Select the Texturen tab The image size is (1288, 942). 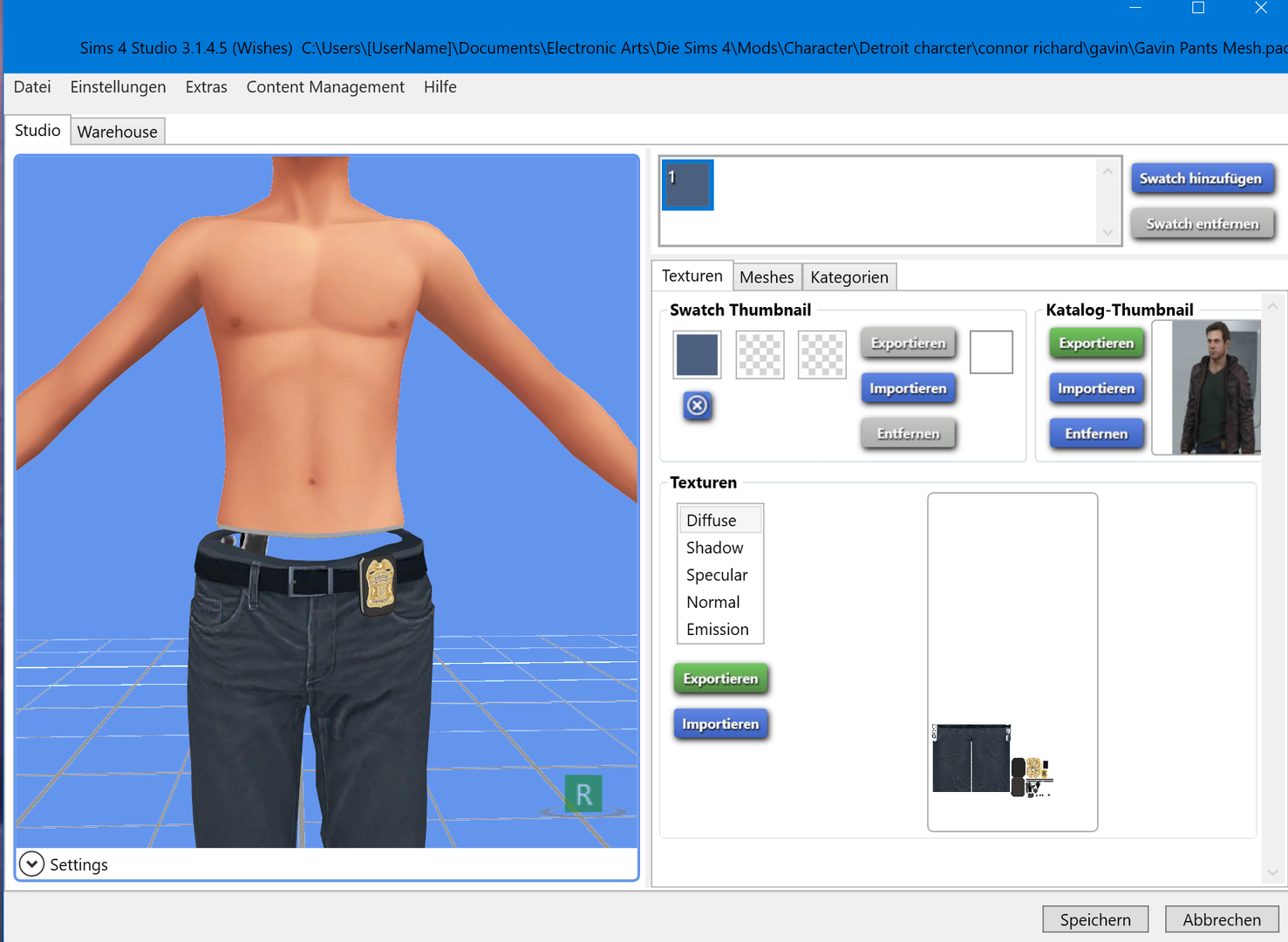coord(692,276)
